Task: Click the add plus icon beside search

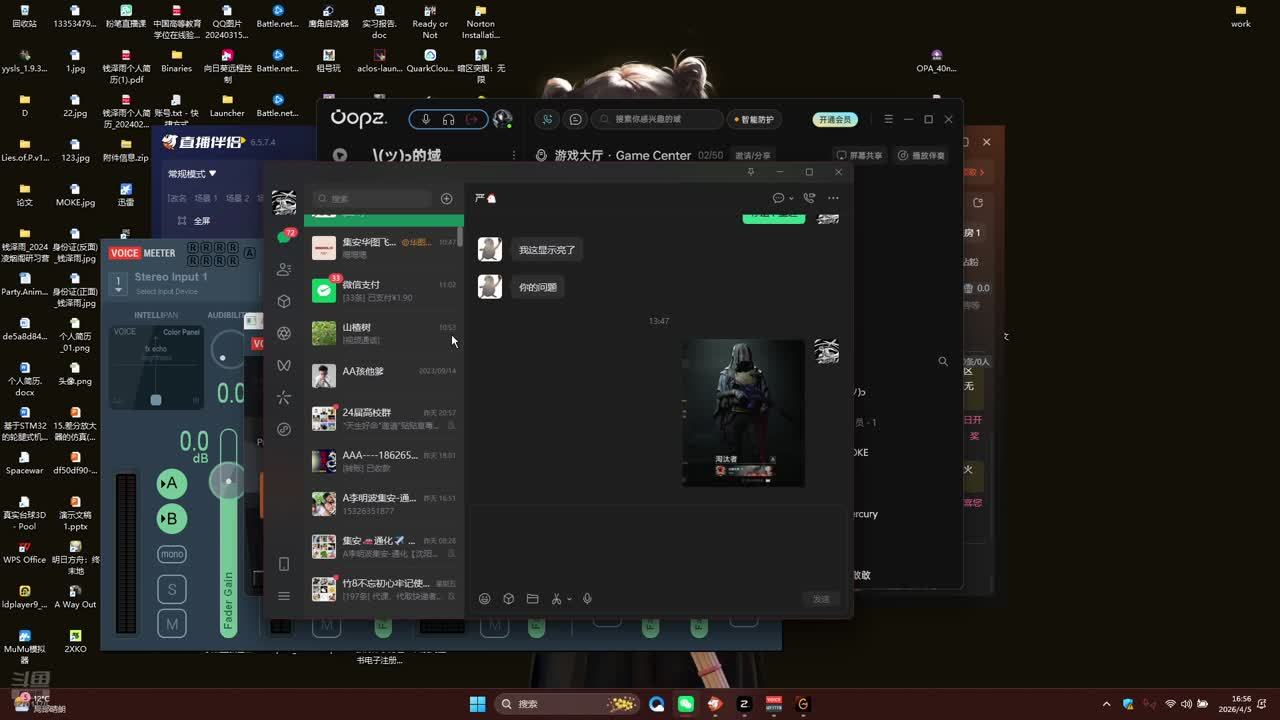Action: [x=447, y=198]
